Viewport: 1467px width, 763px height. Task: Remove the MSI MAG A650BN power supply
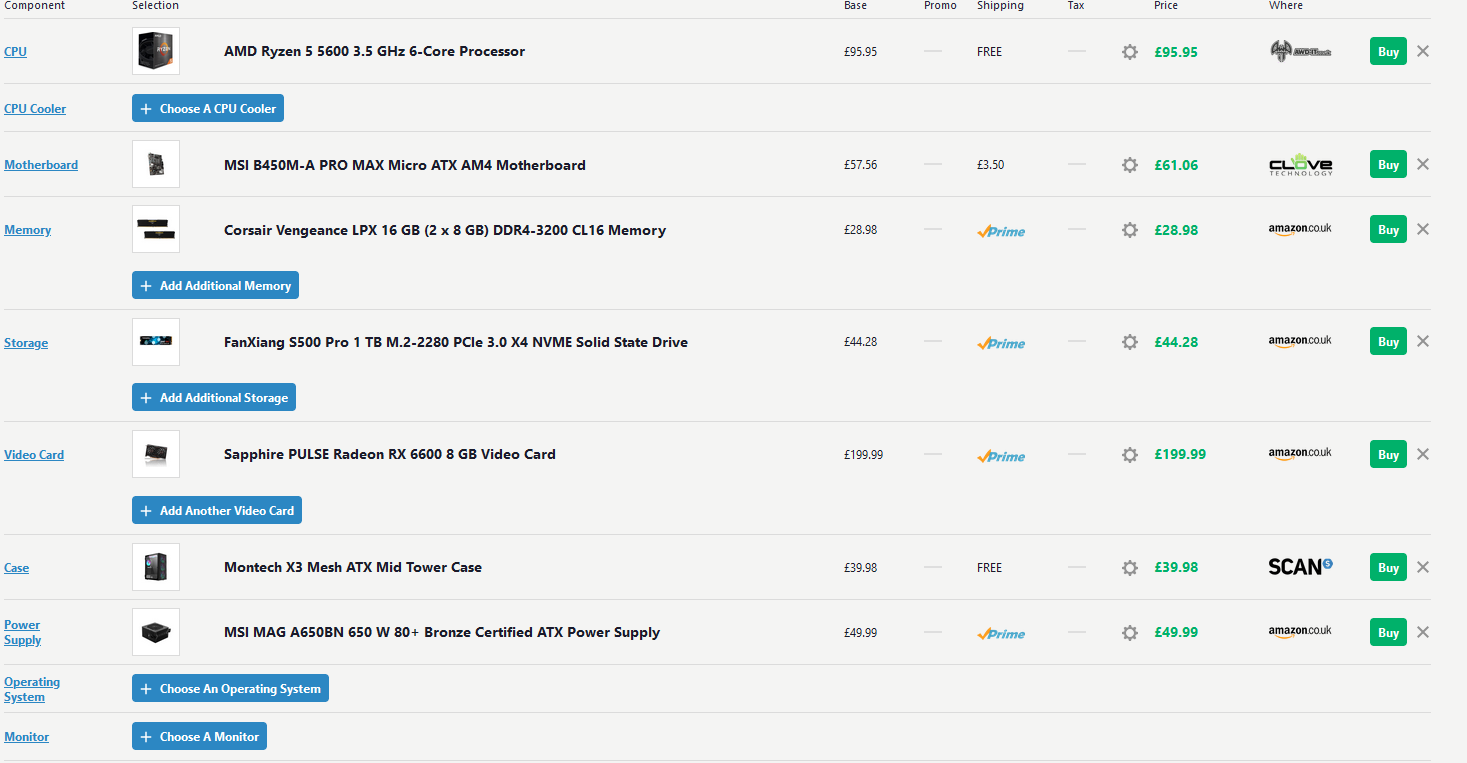pyautogui.click(x=1423, y=632)
